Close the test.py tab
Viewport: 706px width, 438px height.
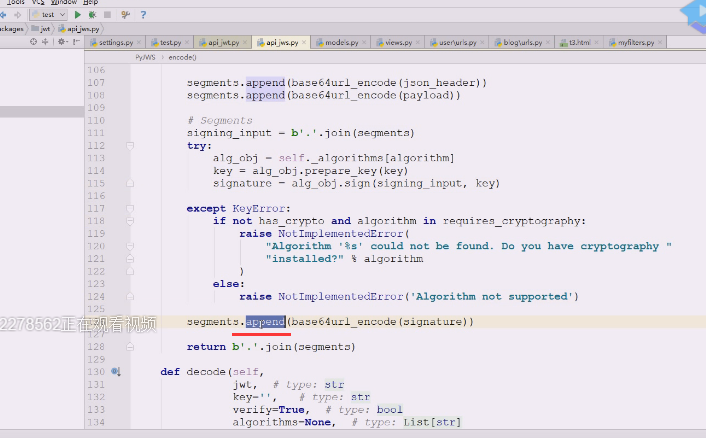tap(187, 42)
